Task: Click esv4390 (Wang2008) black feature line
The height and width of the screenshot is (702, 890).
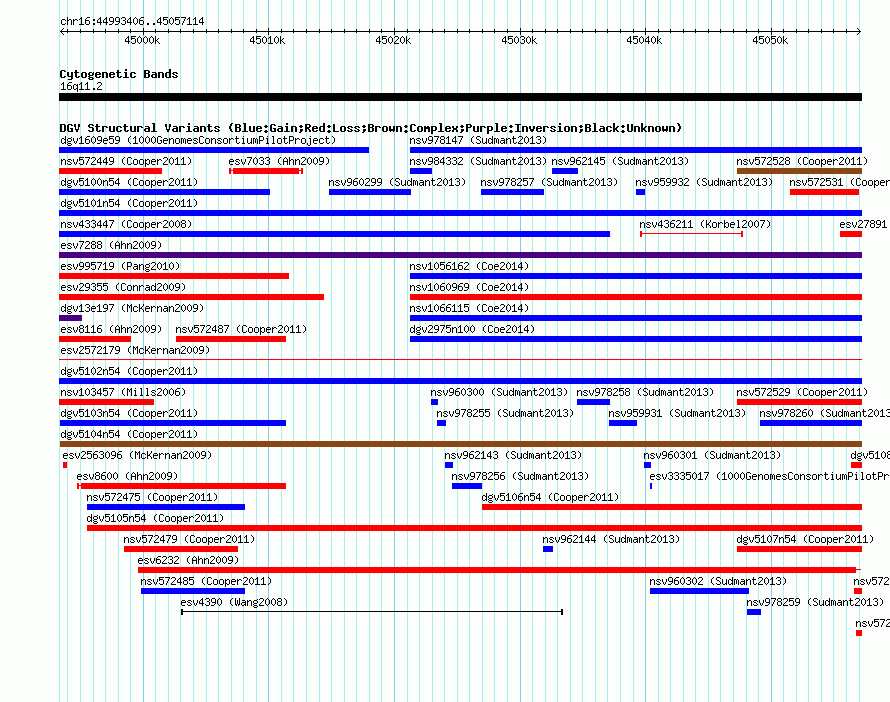Action: 372,612
